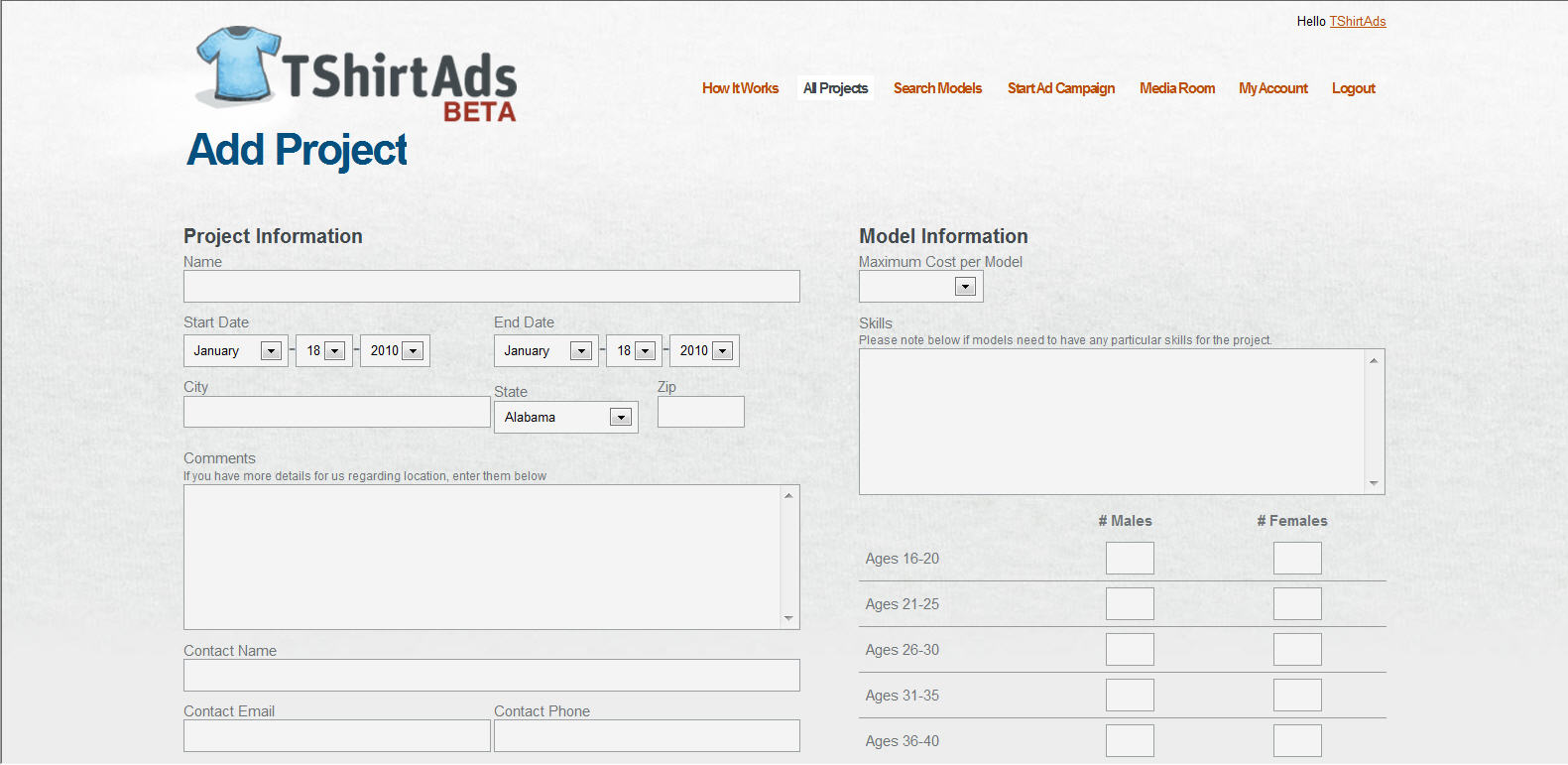The height and width of the screenshot is (765, 1568).
Task: Click Males field for Ages 16-20
Action: pos(1130,559)
